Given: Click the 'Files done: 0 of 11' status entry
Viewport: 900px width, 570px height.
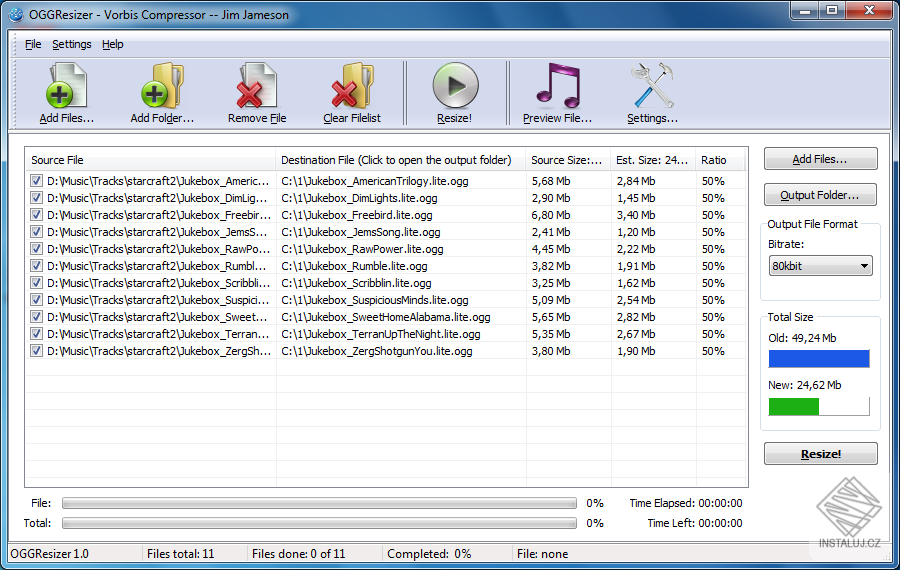Looking at the screenshot, I should pos(298,553).
